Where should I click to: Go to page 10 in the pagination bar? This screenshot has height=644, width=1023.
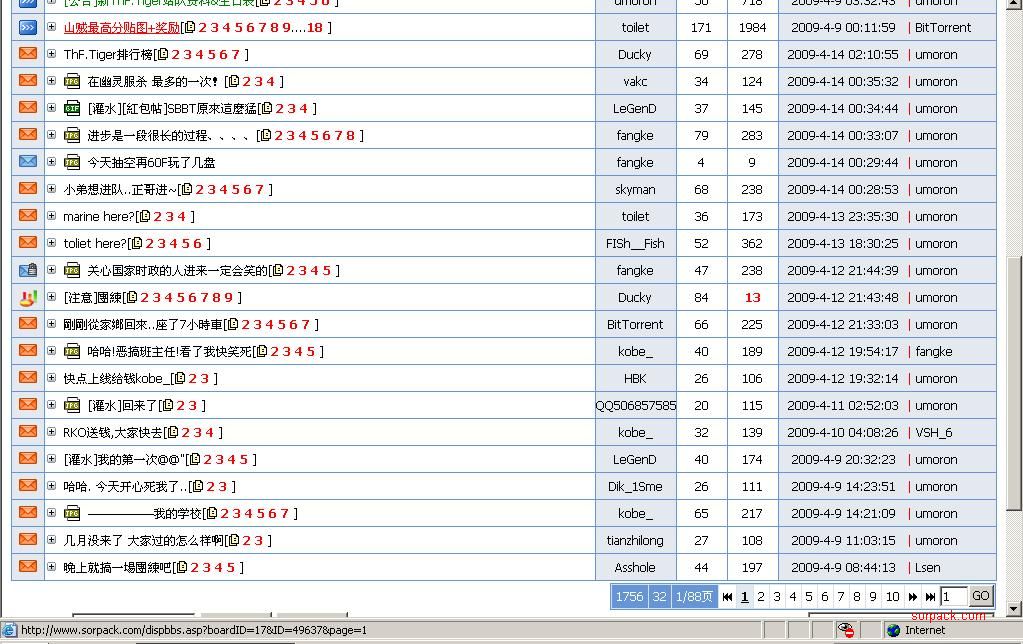pyautogui.click(x=892, y=597)
